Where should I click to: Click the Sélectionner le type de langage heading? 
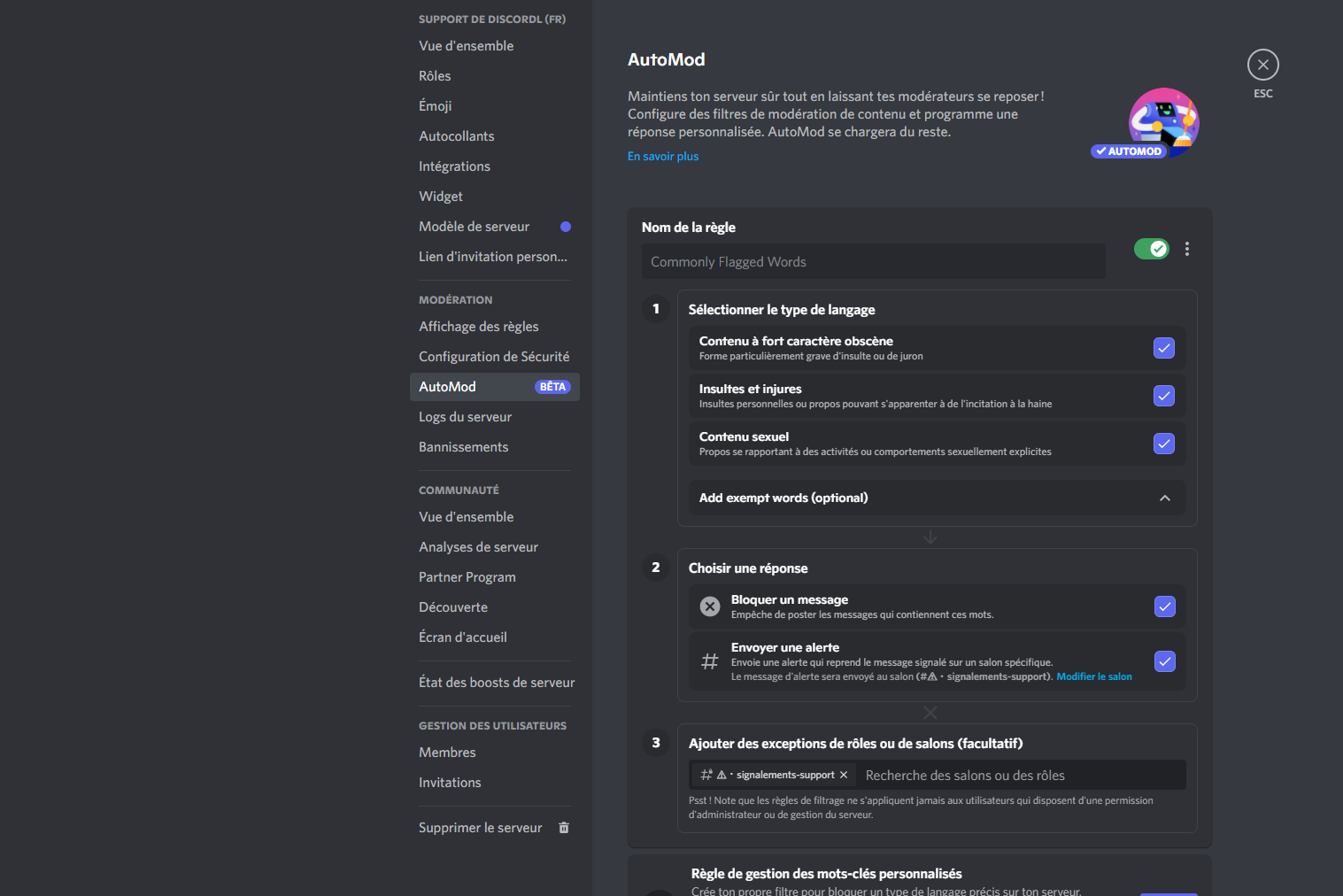(782, 310)
